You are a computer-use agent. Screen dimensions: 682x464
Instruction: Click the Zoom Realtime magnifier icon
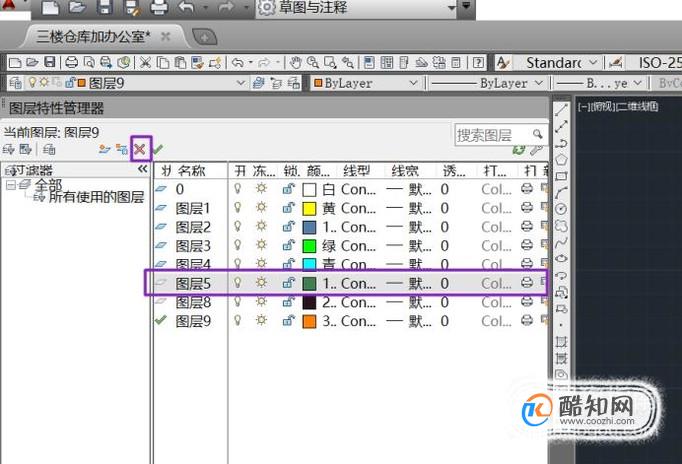313,63
